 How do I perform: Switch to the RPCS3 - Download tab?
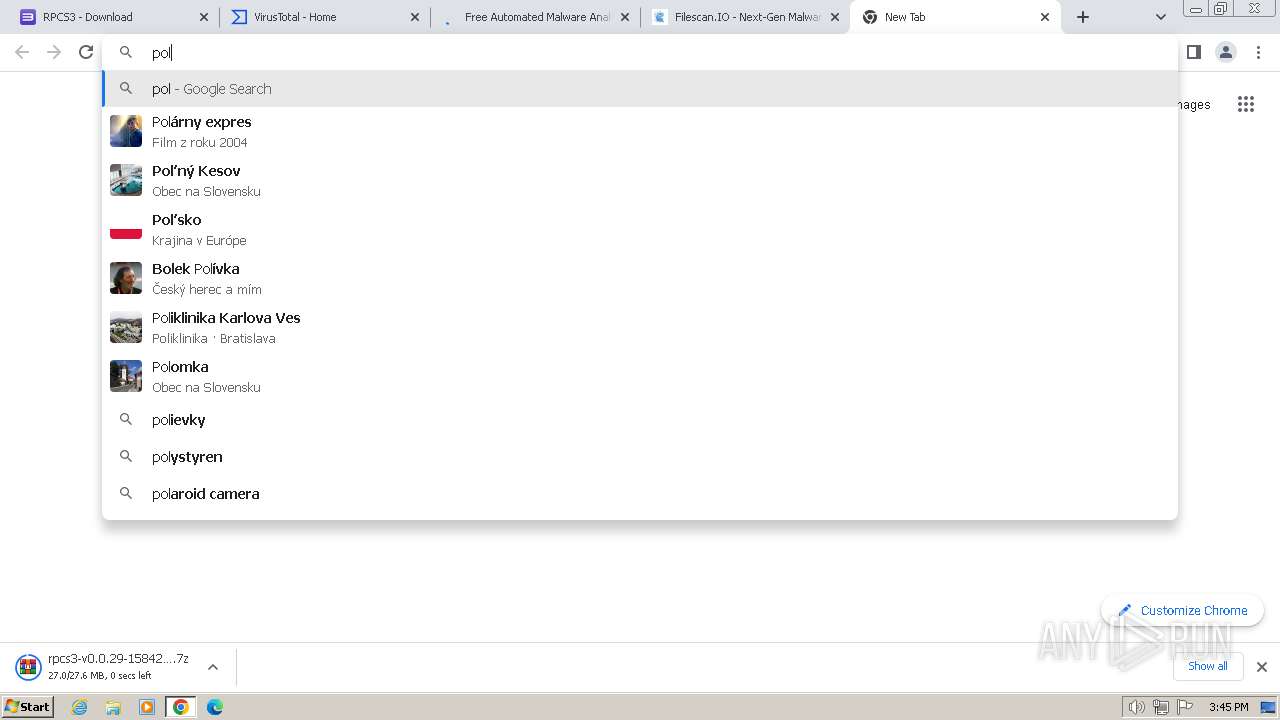115,17
